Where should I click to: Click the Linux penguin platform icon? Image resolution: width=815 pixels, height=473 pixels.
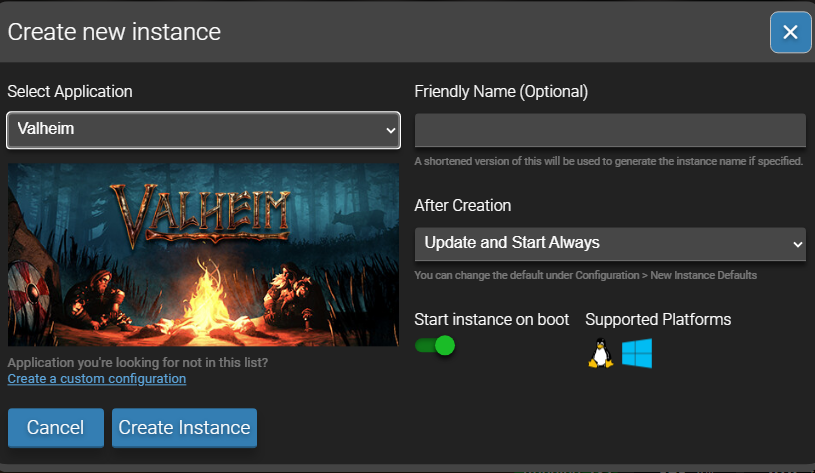[600, 353]
